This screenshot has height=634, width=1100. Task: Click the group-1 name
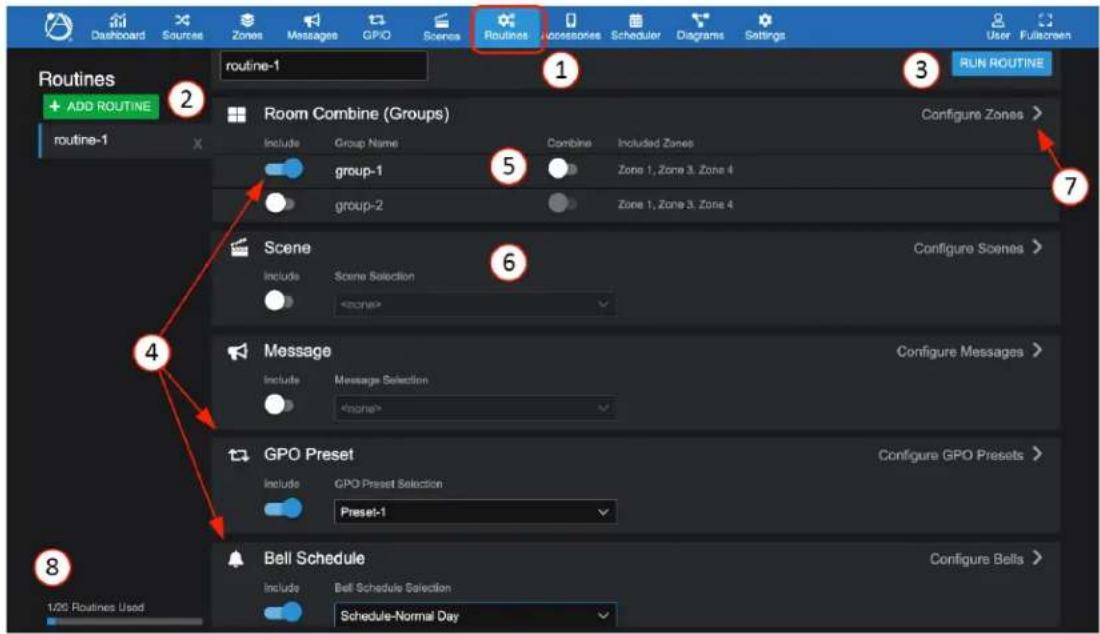pyautogui.click(x=358, y=170)
